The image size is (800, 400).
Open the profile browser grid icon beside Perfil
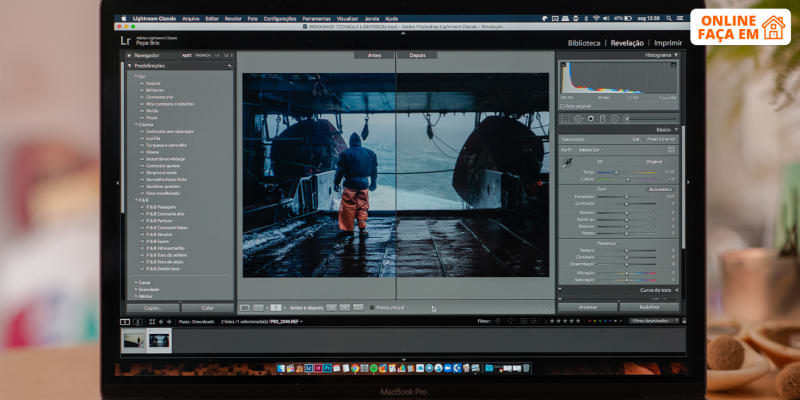tap(671, 150)
